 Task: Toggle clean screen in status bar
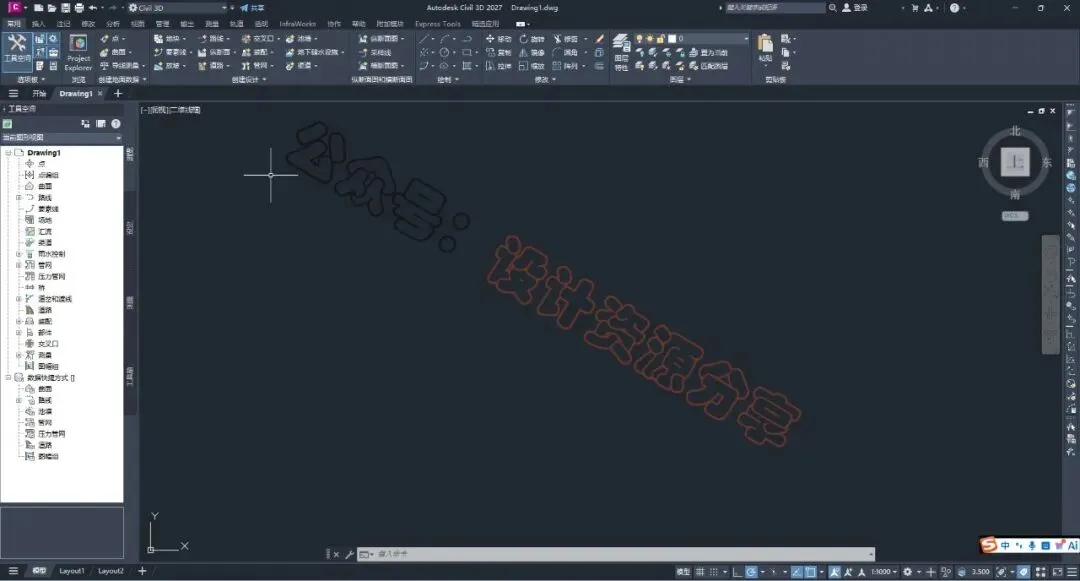point(1057,571)
